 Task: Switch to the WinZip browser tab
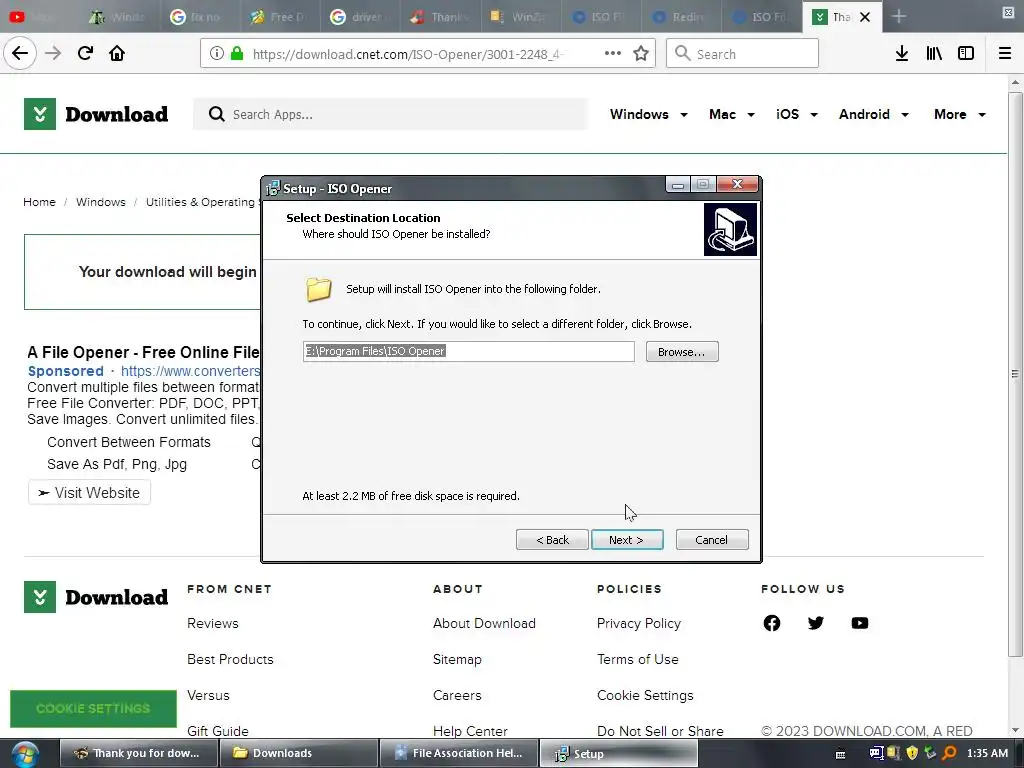[x=521, y=16]
